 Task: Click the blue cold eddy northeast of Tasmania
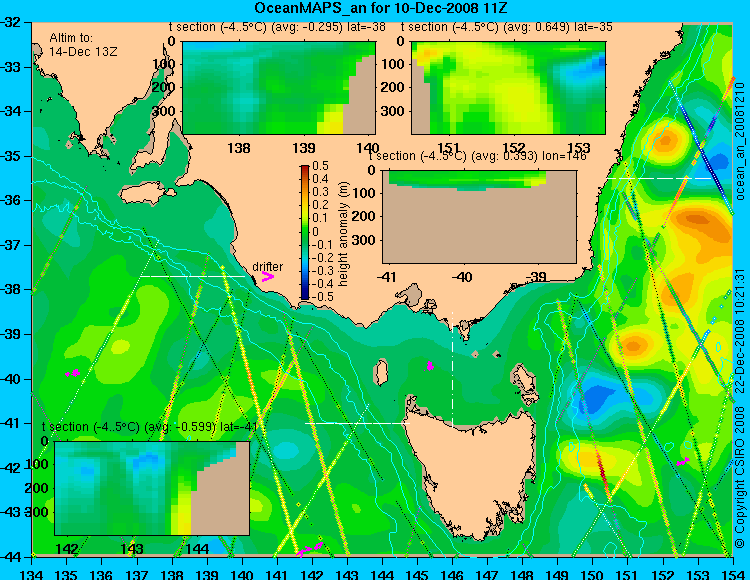(x=596, y=398)
